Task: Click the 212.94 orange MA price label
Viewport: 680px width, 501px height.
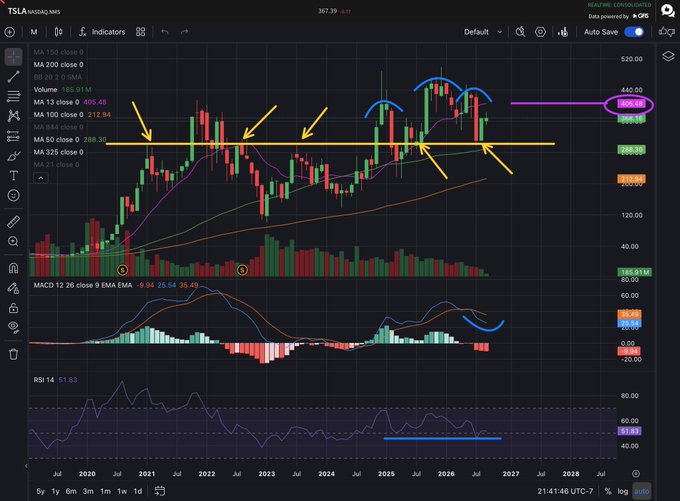Action: [x=631, y=179]
